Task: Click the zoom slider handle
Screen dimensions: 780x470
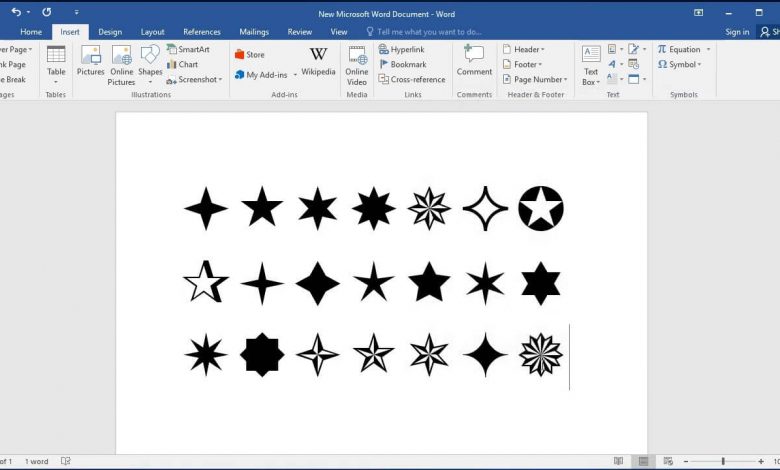Action: [x=723, y=462]
